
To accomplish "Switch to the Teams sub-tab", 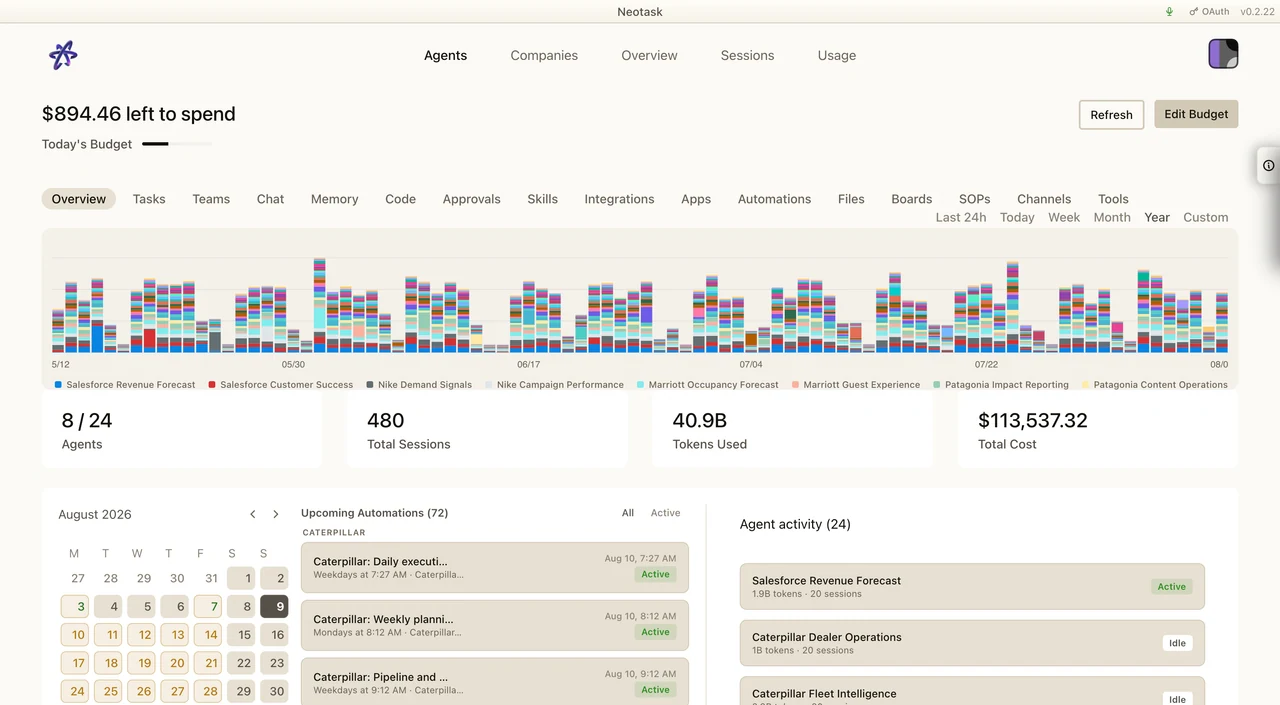I will 211,199.
